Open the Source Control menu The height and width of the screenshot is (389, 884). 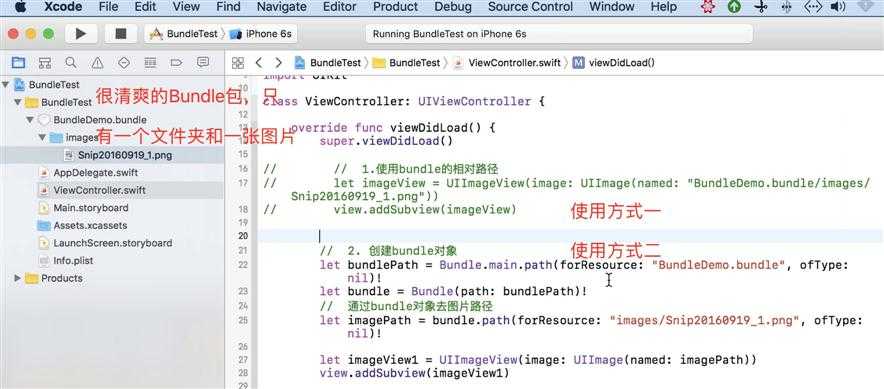point(531,7)
